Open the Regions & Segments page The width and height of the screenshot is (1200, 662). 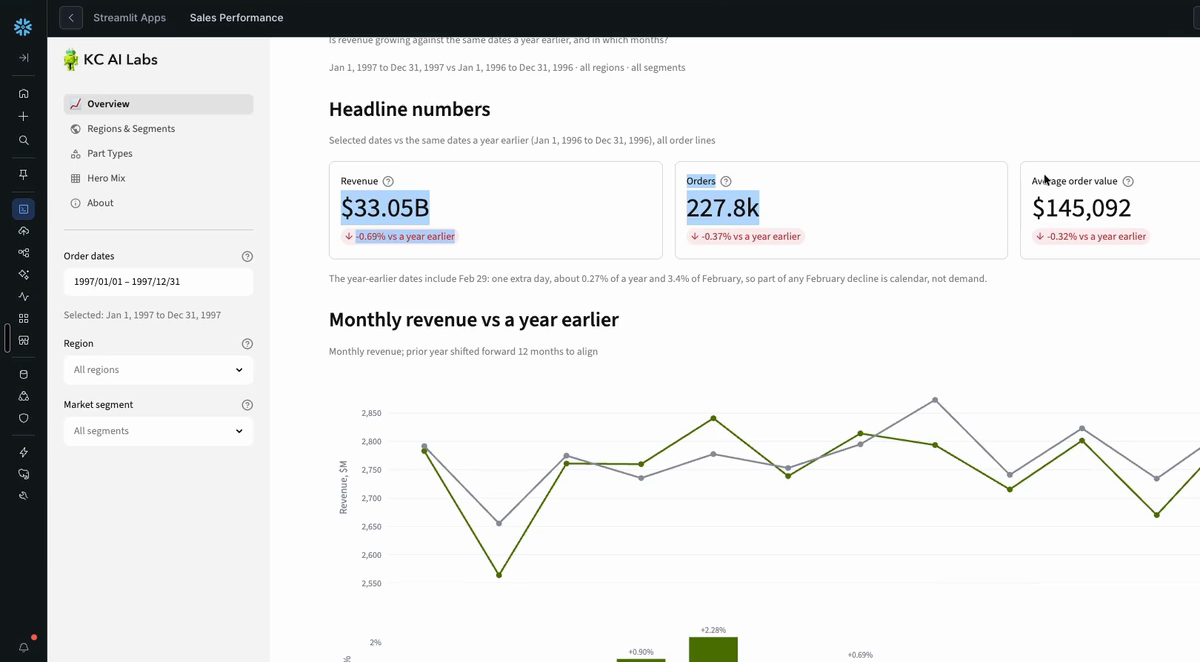[158, 129]
